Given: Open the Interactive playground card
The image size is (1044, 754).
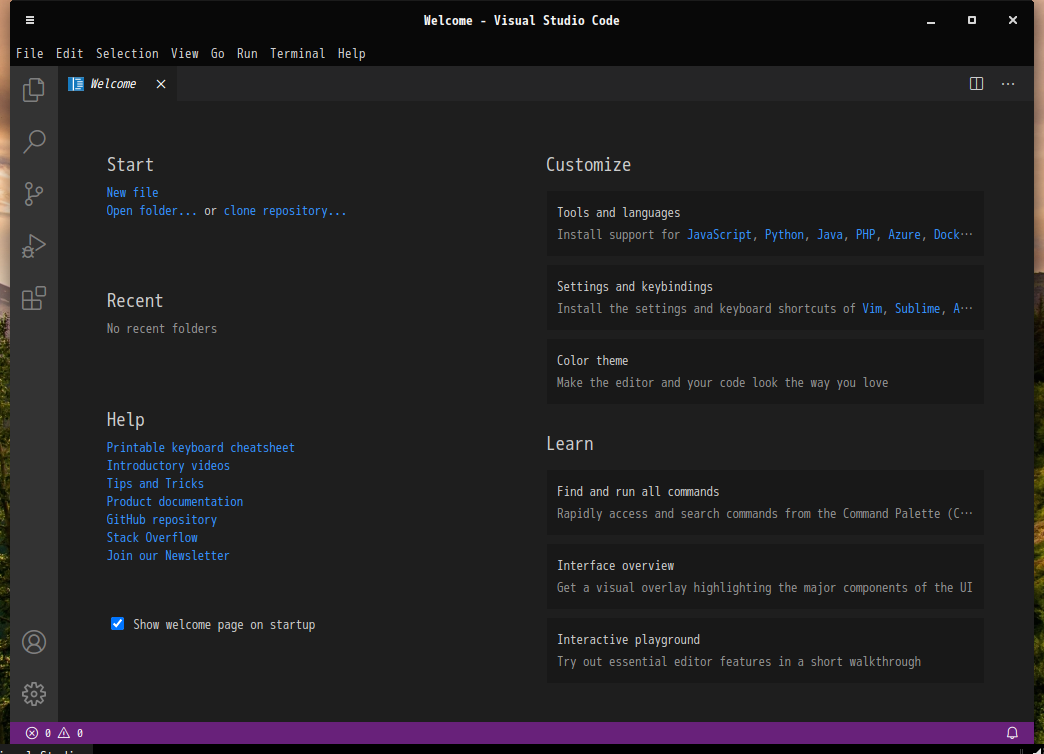Looking at the screenshot, I should (765, 651).
